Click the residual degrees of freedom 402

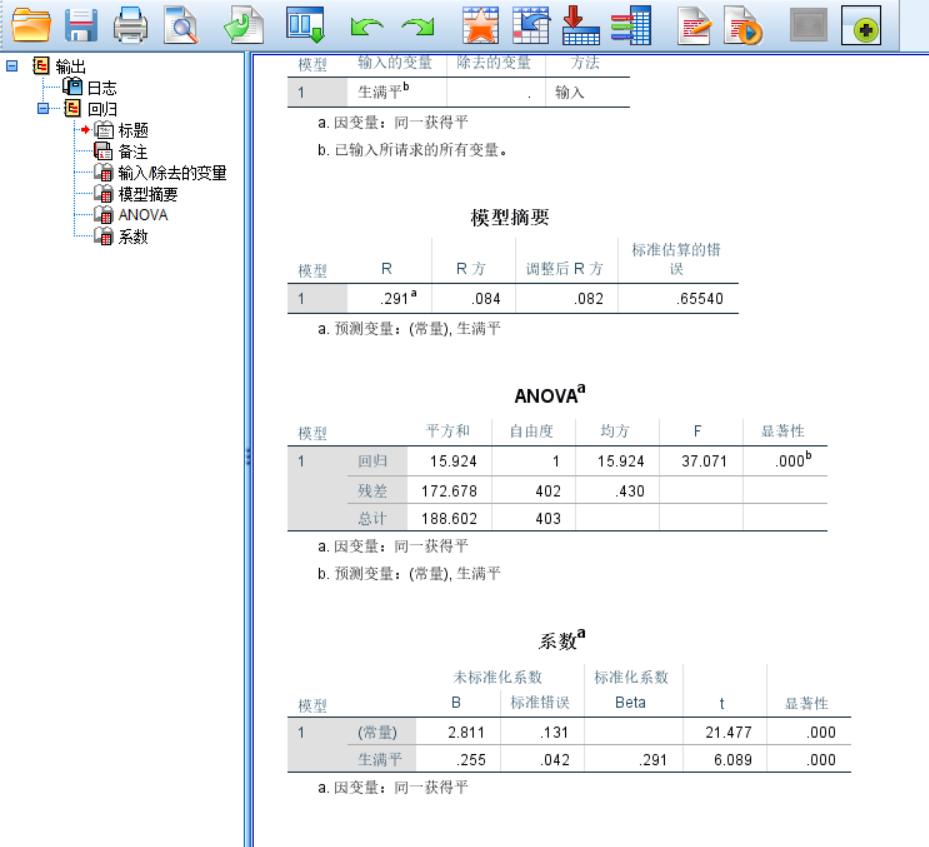click(x=548, y=491)
